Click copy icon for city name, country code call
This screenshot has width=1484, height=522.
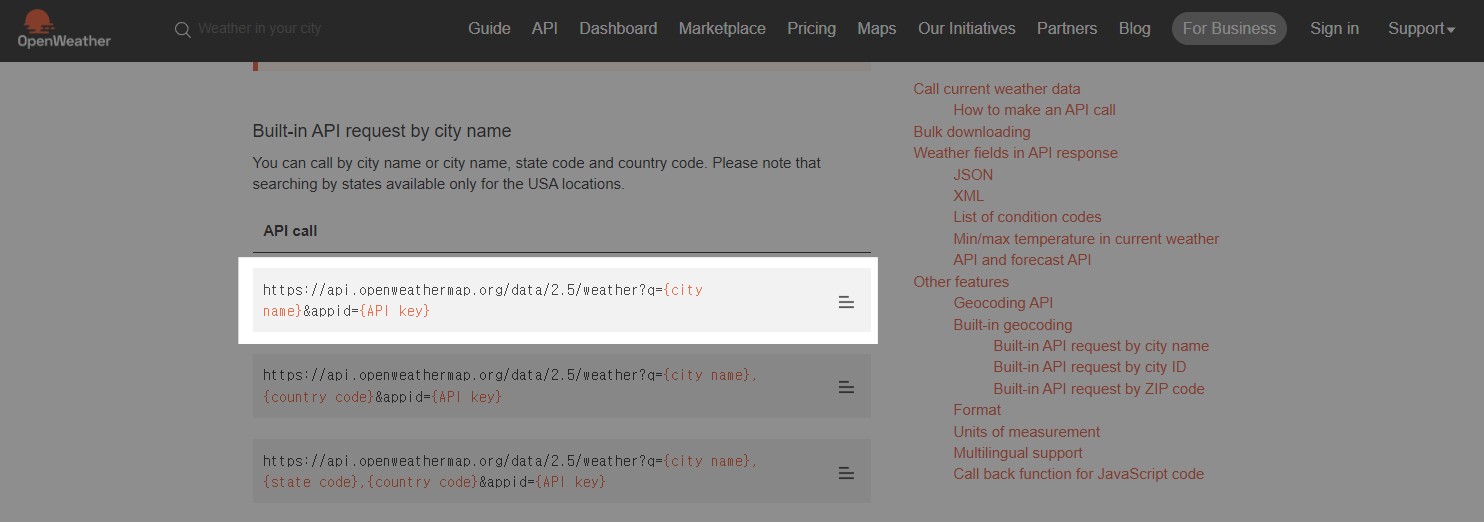coord(846,387)
